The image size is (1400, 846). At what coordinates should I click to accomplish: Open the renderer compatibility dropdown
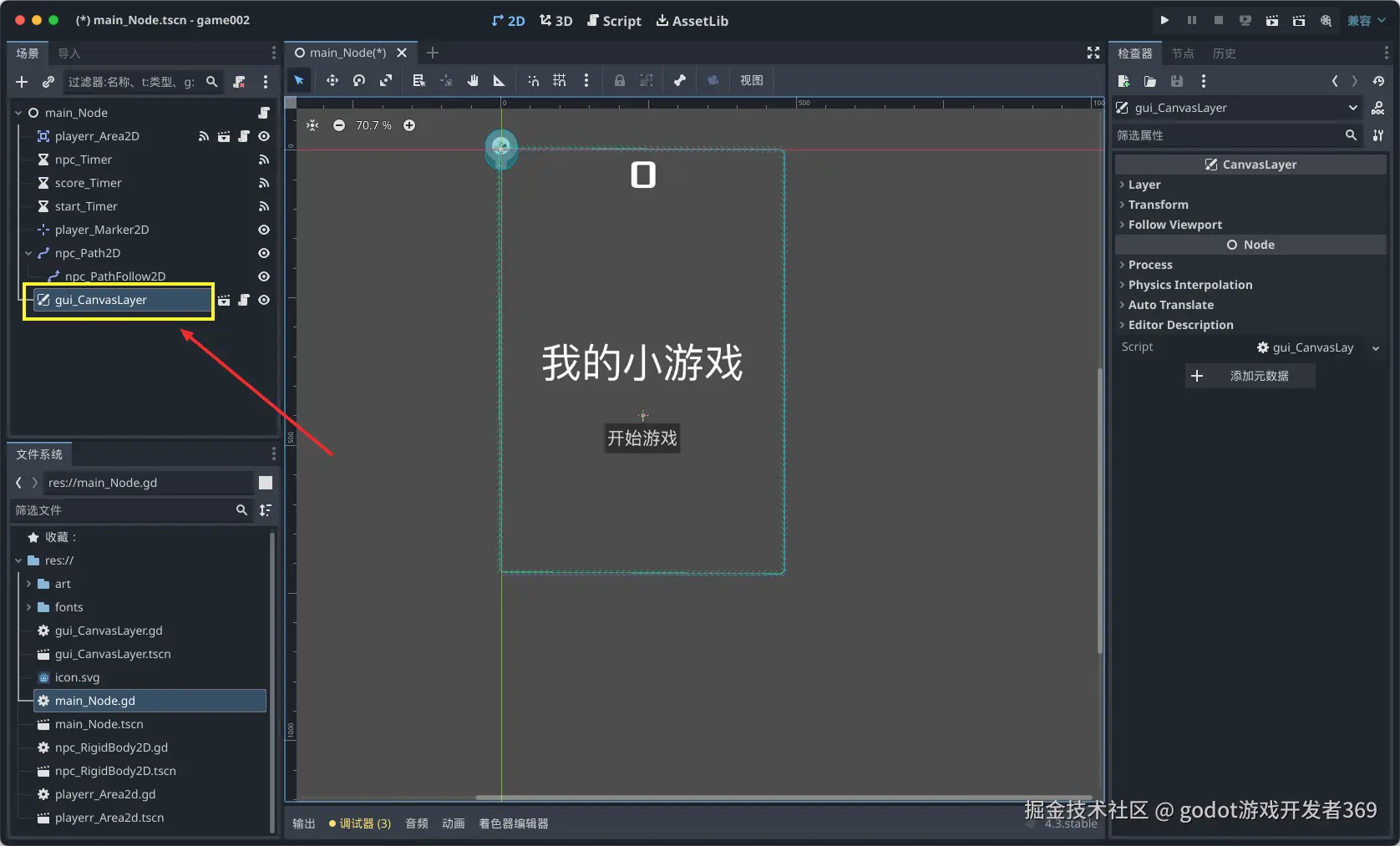pos(1366,20)
